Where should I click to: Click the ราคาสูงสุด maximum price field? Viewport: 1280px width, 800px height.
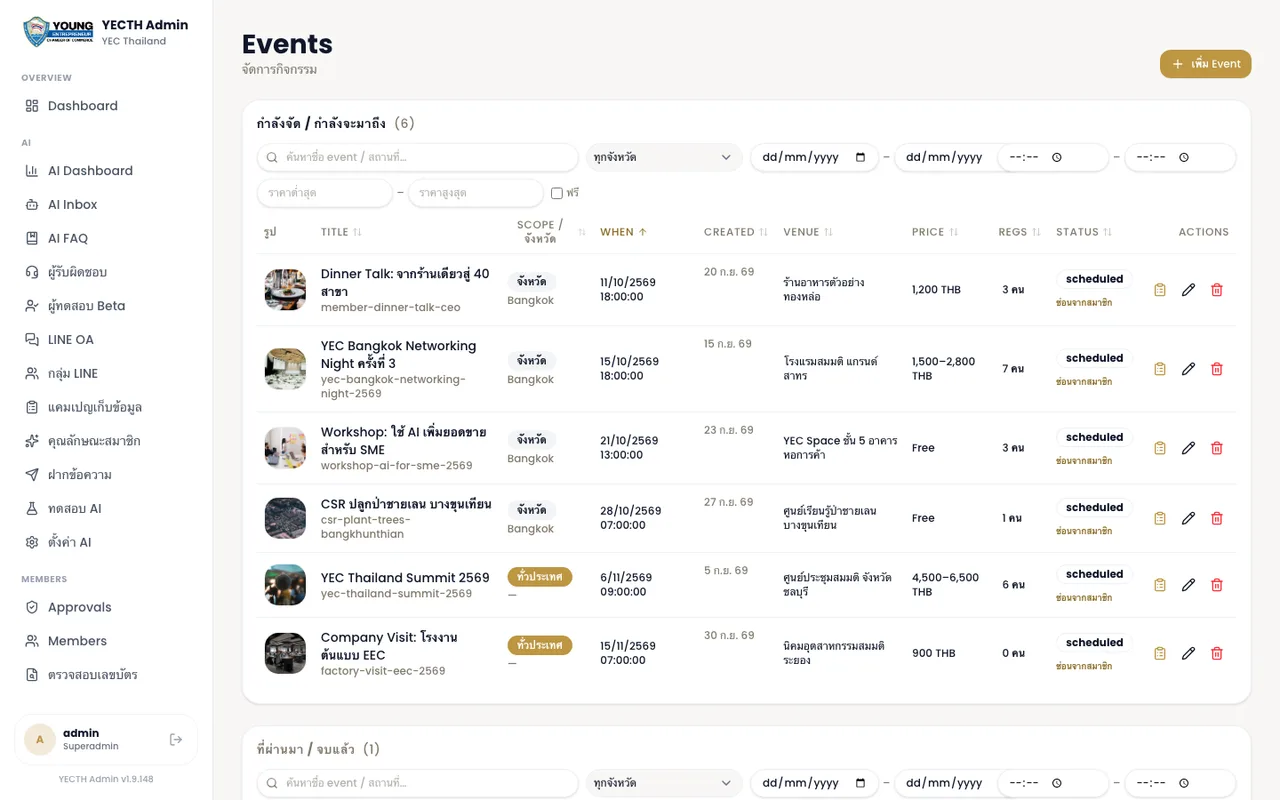tap(476, 193)
